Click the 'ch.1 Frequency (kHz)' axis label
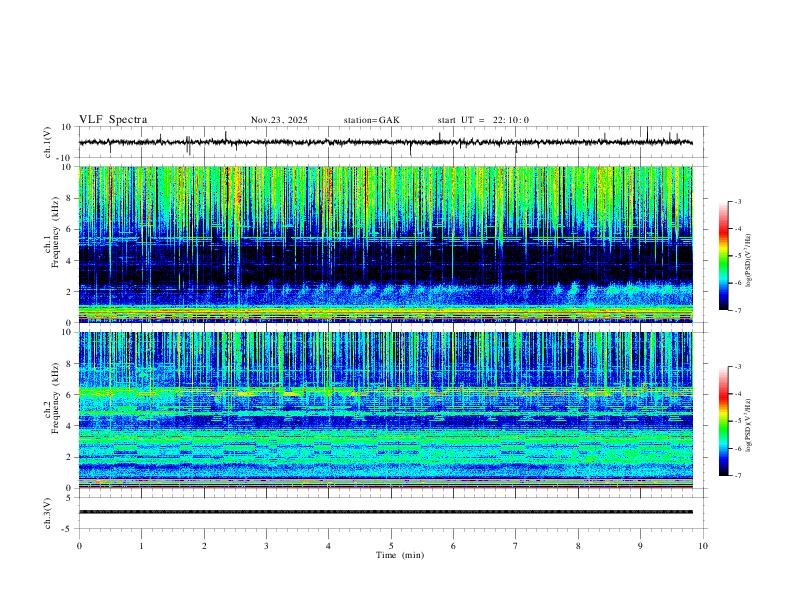The image size is (792, 612). 52,232
